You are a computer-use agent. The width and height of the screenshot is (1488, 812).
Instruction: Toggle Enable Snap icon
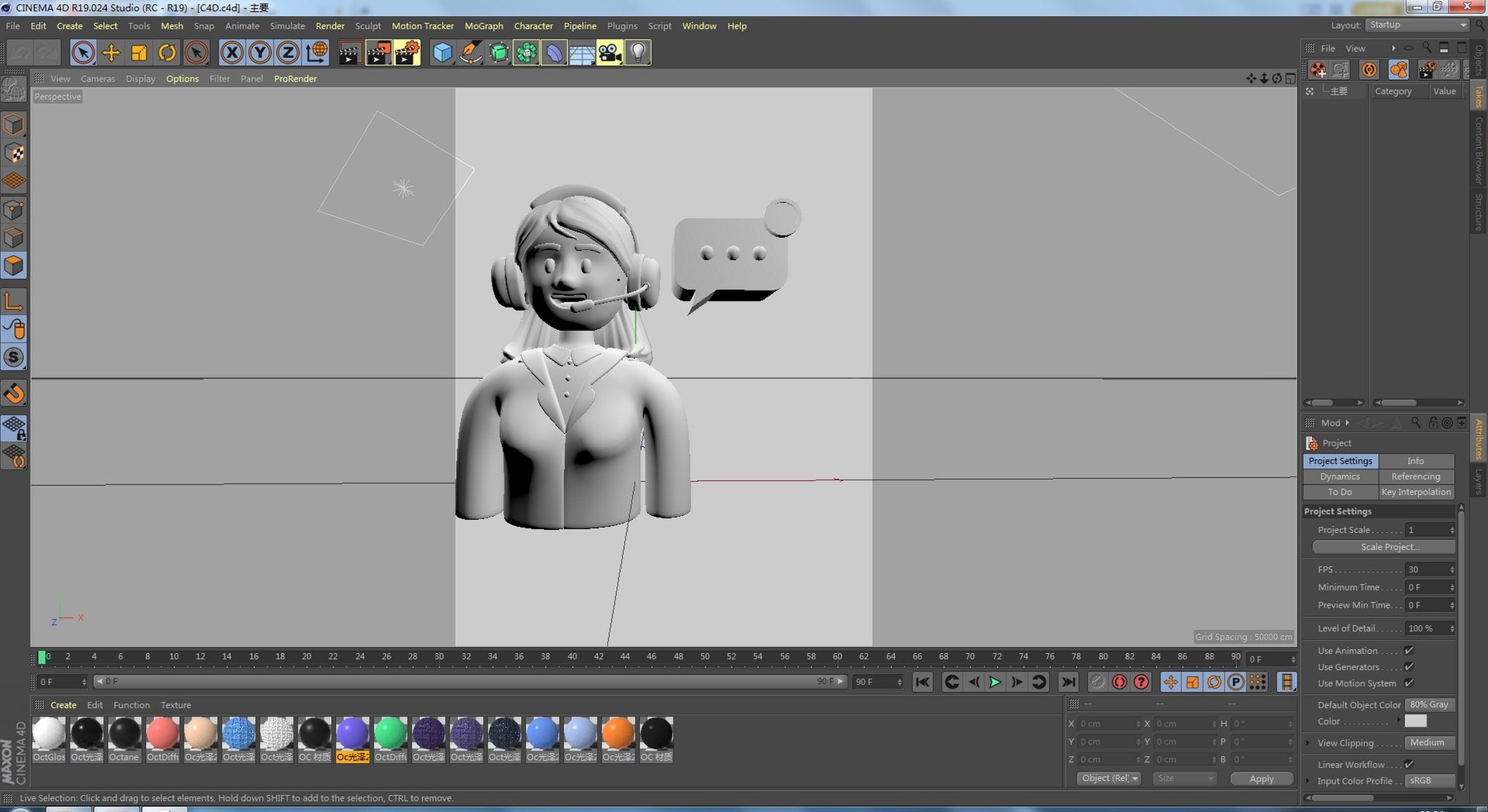14,394
